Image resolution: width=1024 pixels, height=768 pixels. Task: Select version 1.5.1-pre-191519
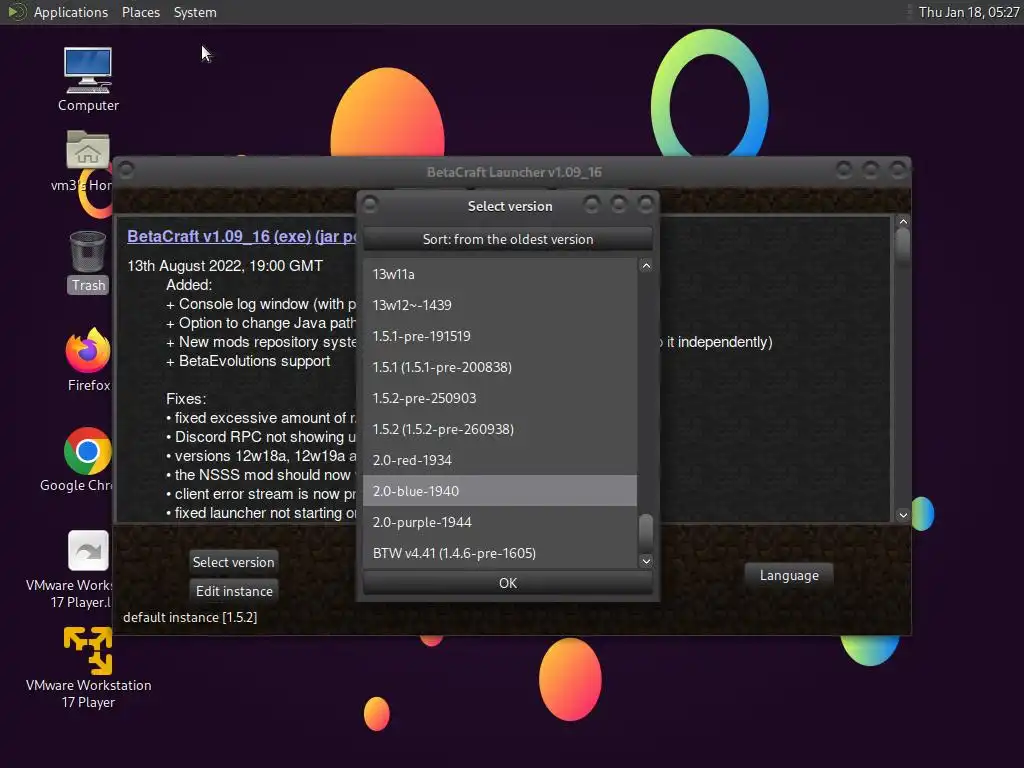500,336
